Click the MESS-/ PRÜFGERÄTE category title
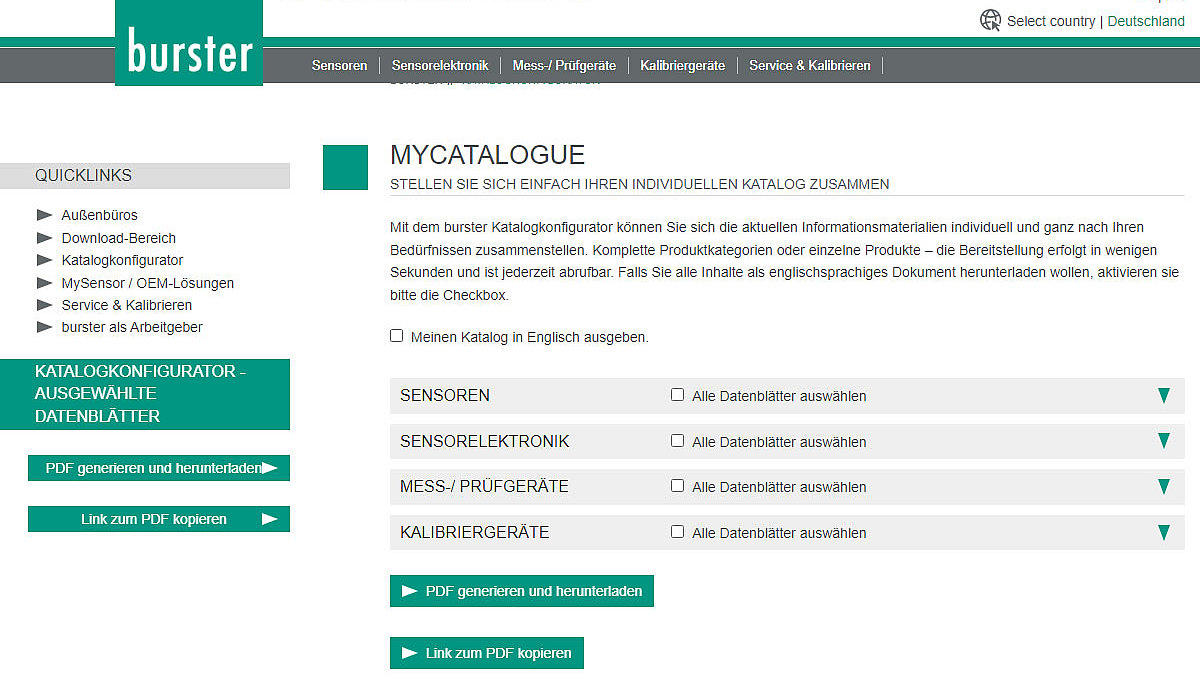This screenshot has height=675, width=1200. point(484,487)
